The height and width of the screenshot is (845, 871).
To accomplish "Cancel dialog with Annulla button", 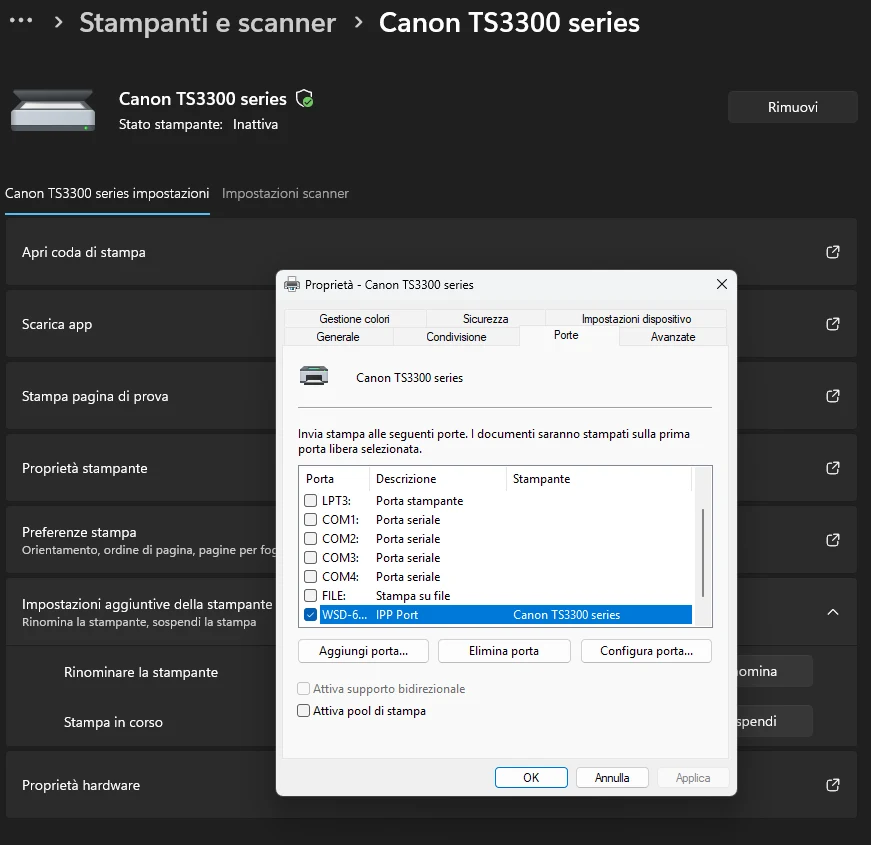I will pyautogui.click(x=612, y=777).
